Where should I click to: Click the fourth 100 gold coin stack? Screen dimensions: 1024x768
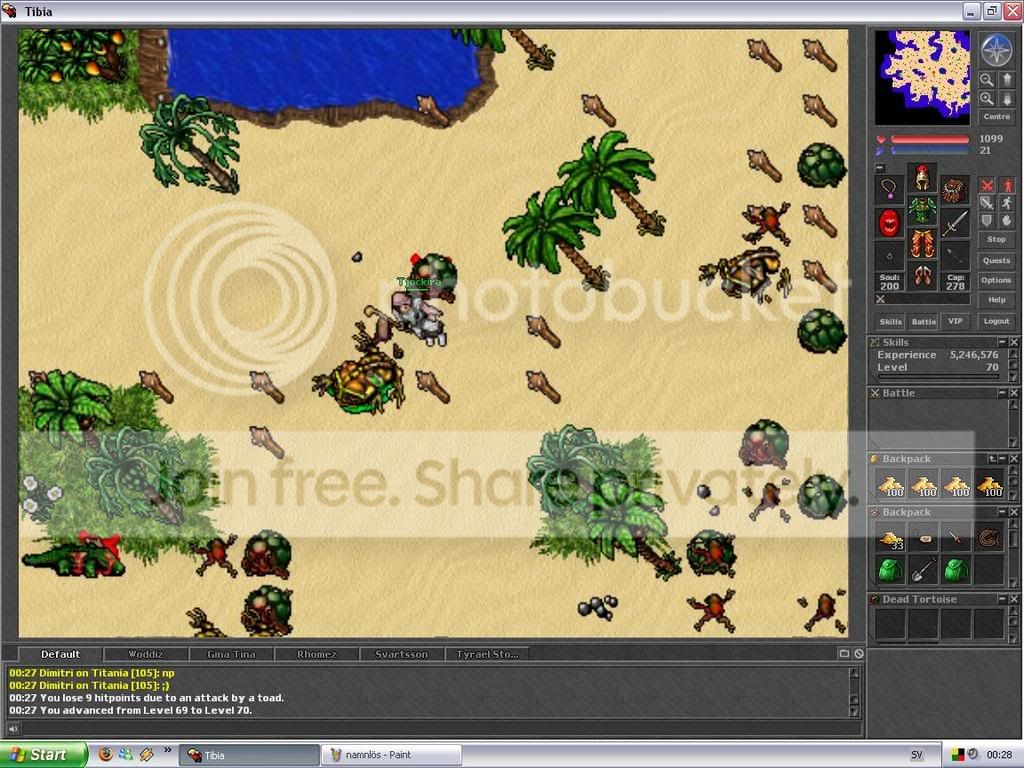pyautogui.click(x=989, y=485)
